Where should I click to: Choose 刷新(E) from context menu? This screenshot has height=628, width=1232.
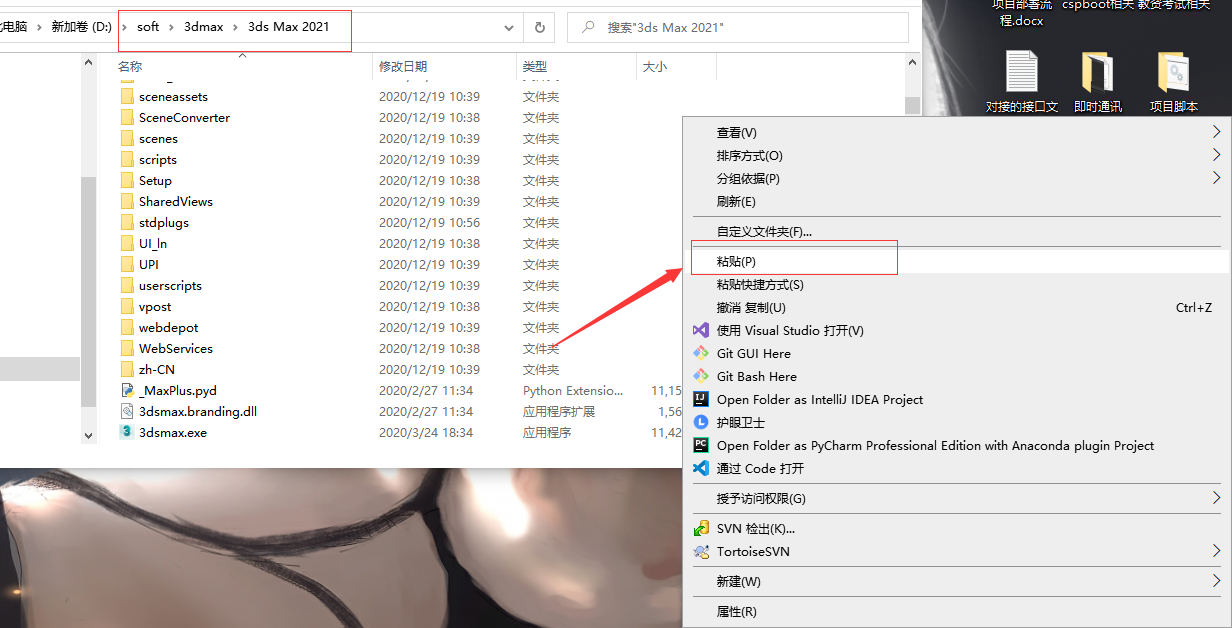[x=957, y=201]
